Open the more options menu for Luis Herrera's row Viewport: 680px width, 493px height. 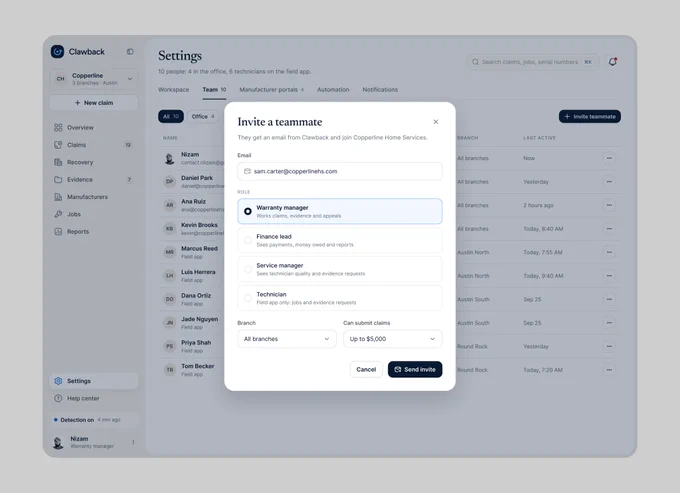609,276
